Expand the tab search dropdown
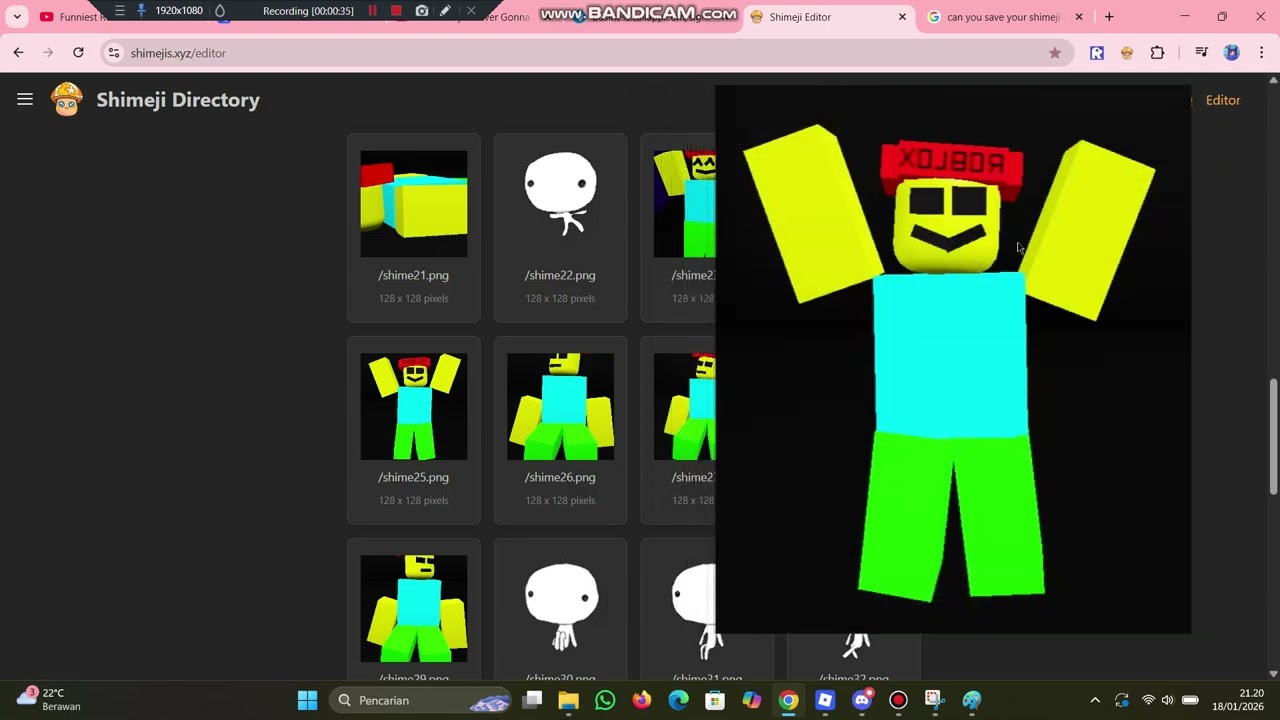This screenshot has height=720, width=1280. [17, 17]
